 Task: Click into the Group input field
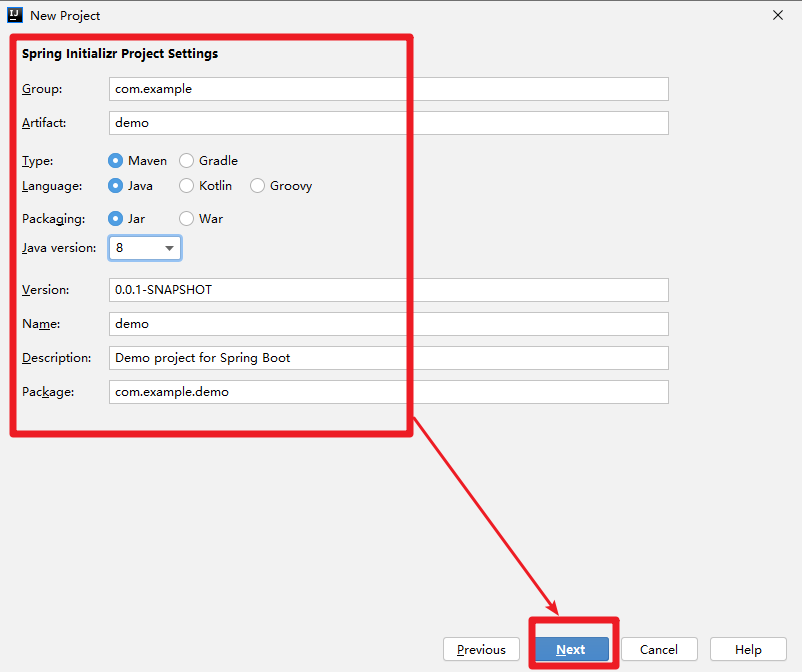click(x=389, y=89)
